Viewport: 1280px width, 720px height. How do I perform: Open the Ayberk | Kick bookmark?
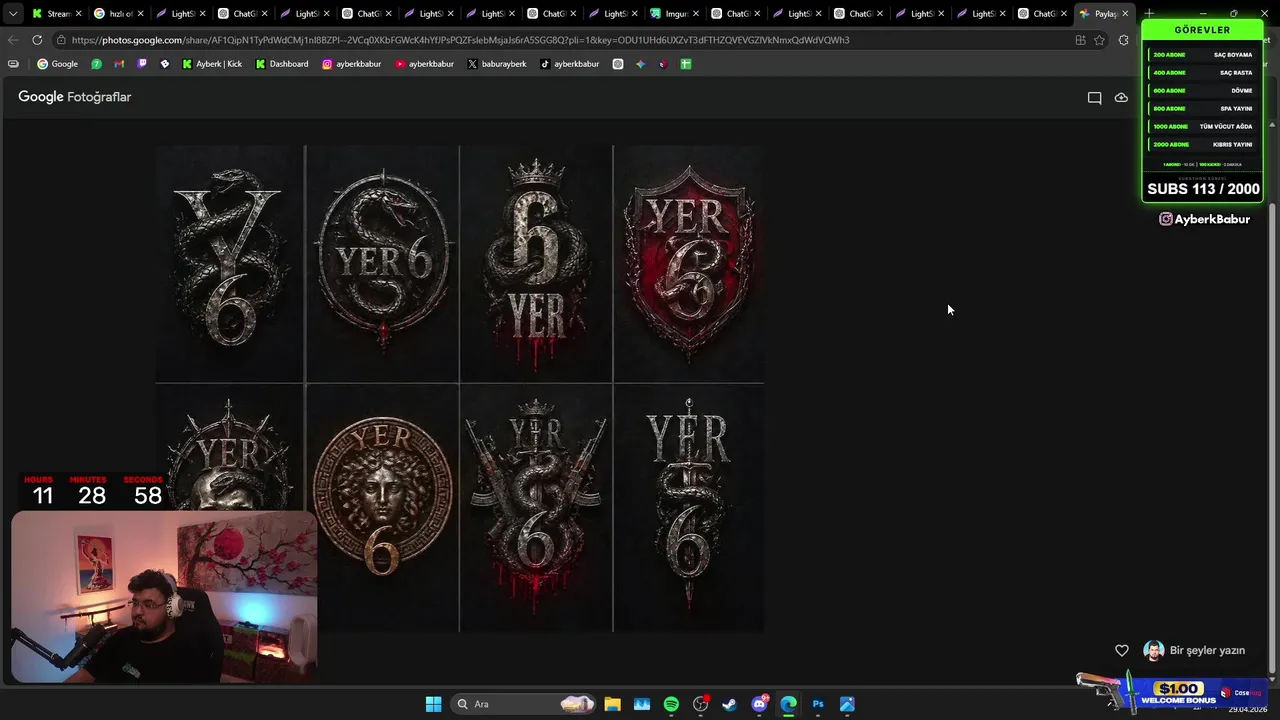[212, 64]
